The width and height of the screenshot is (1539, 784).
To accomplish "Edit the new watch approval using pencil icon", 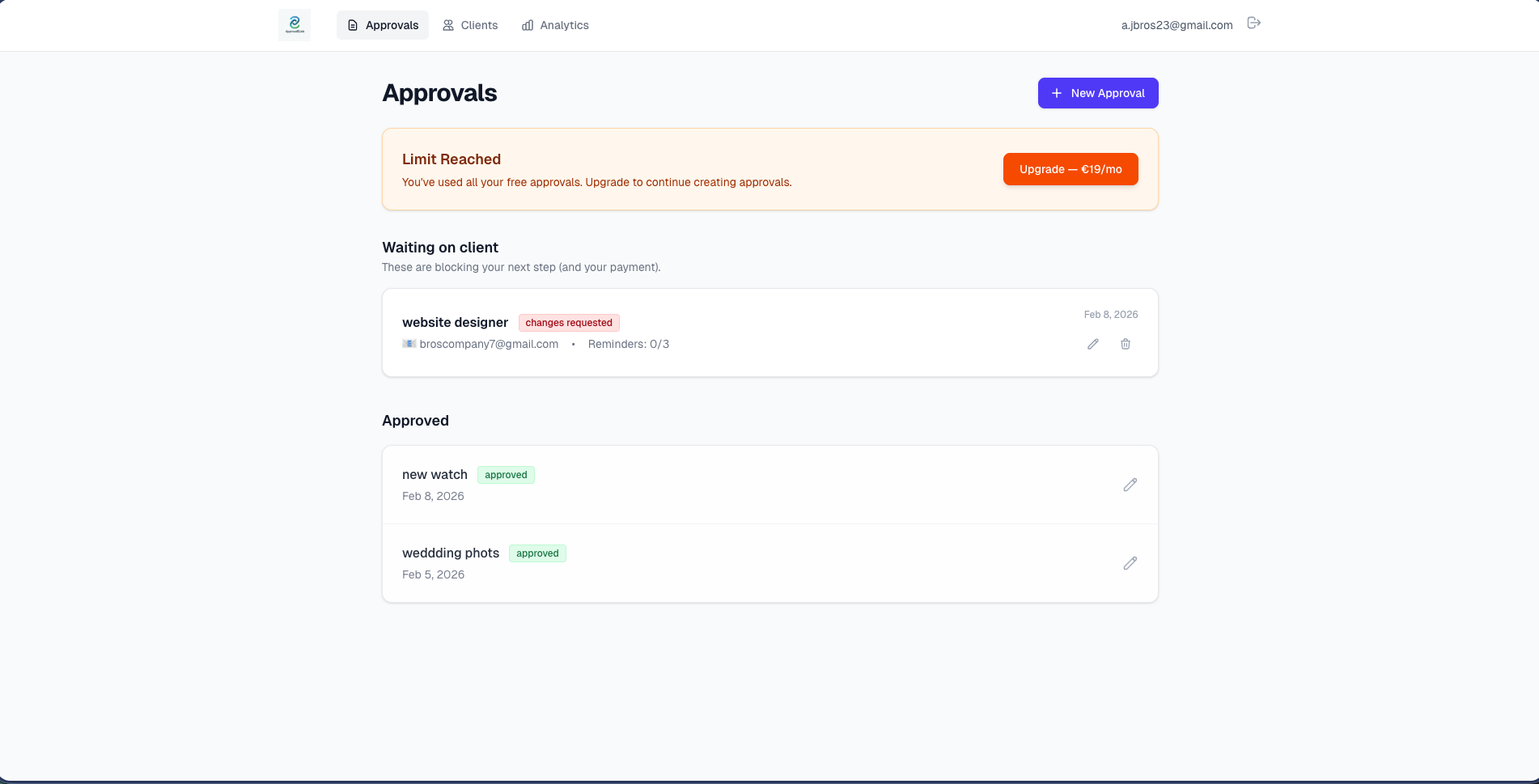I will [x=1130, y=485].
